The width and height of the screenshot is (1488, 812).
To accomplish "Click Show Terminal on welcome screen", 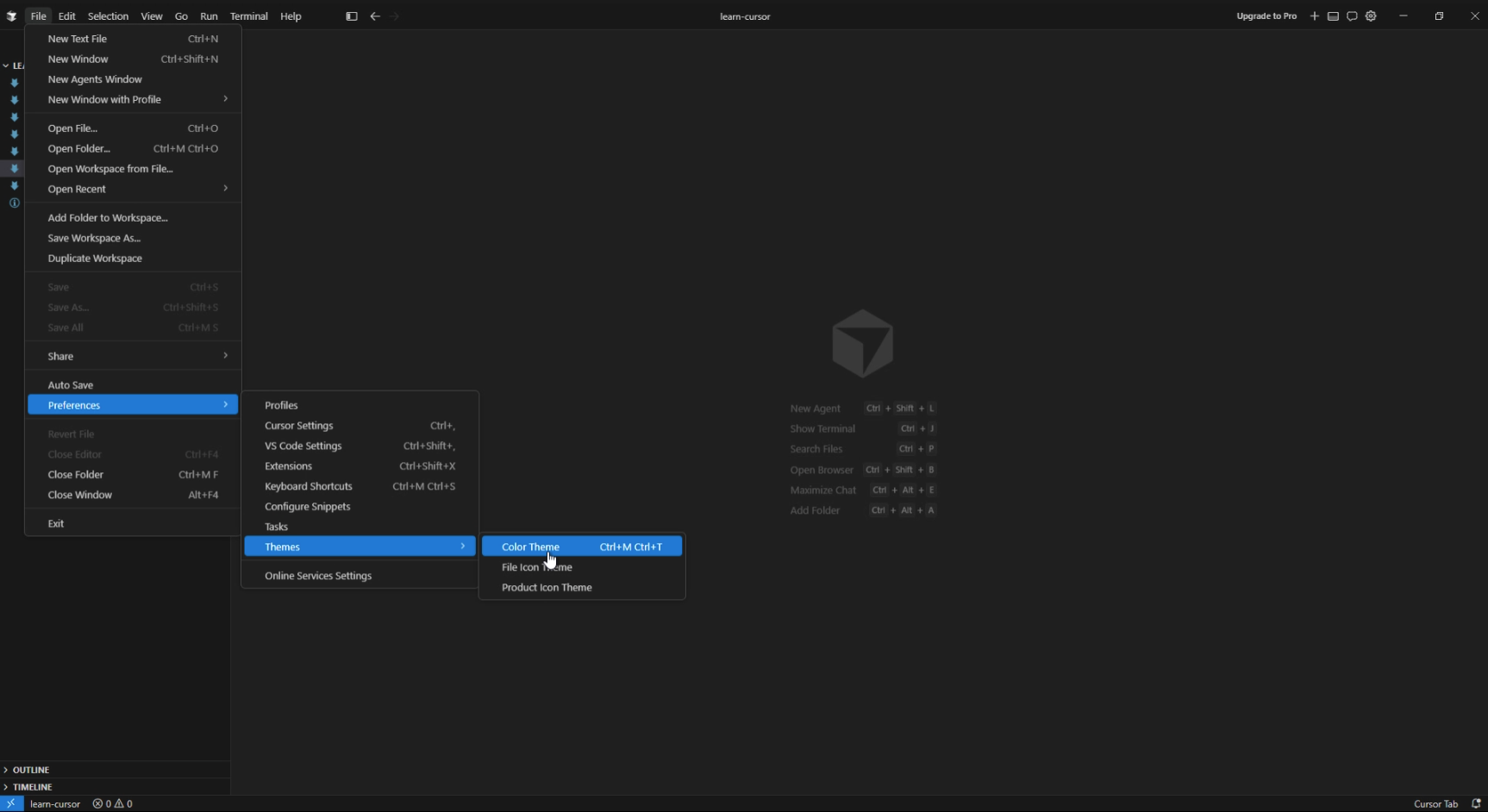I will coord(822,428).
